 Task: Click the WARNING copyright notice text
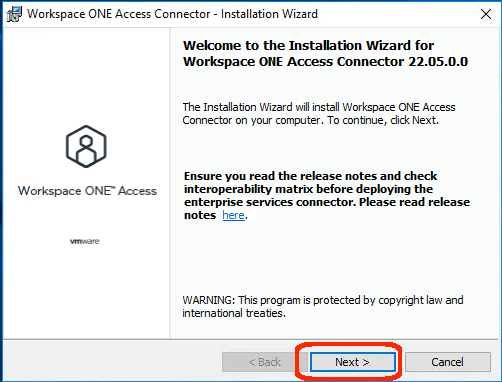click(323, 307)
